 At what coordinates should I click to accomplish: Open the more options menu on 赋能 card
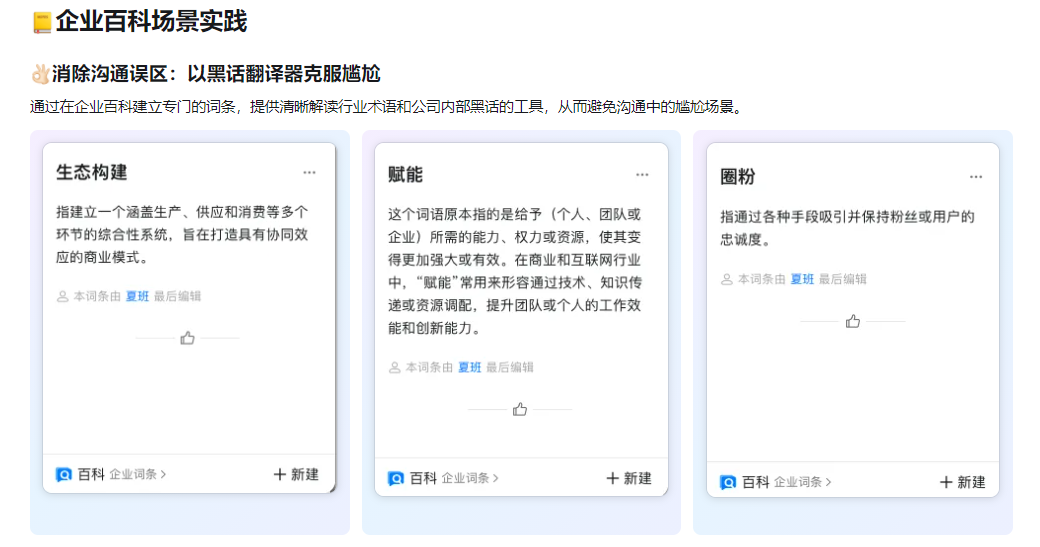[x=642, y=175]
